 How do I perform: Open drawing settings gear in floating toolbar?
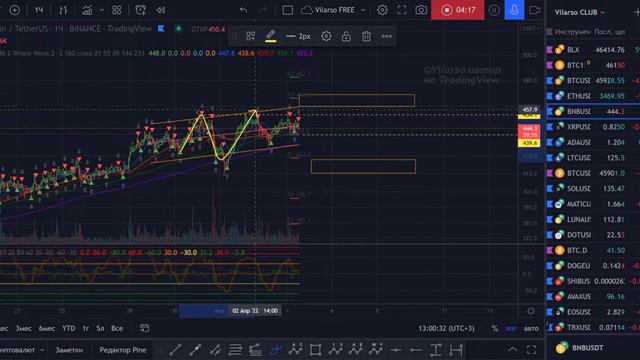326,36
